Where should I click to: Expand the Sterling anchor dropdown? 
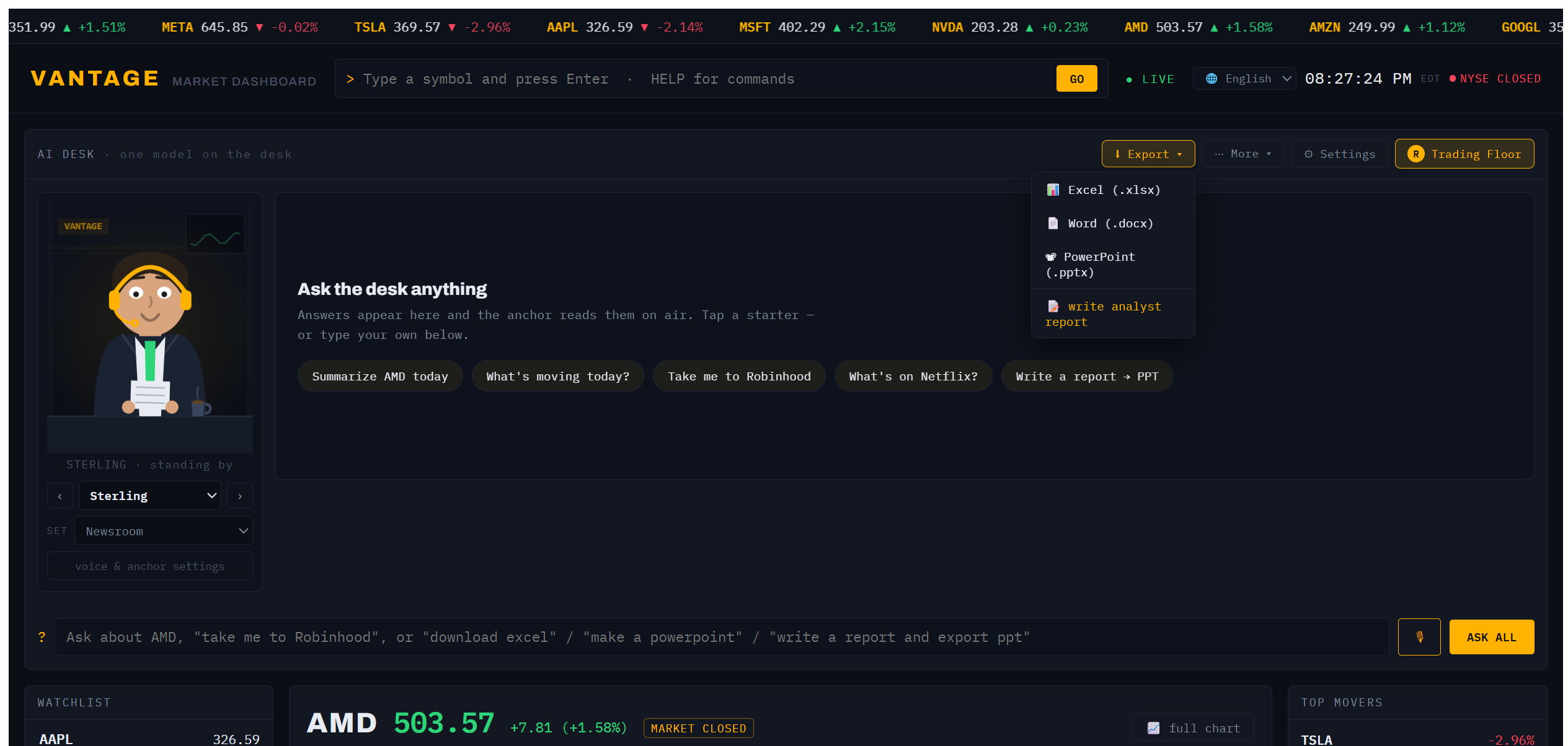click(150, 496)
